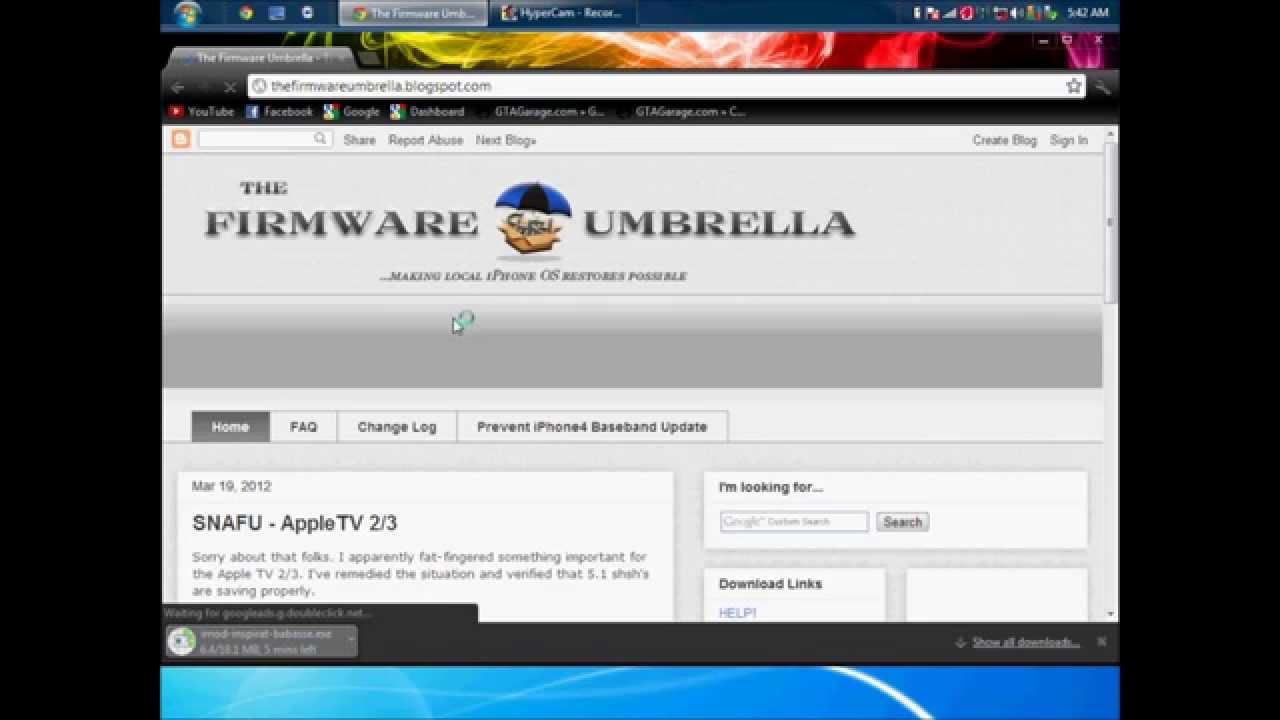
Task: Open the second GTAGarage.com bookmark ending in C
Action: click(x=680, y=112)
